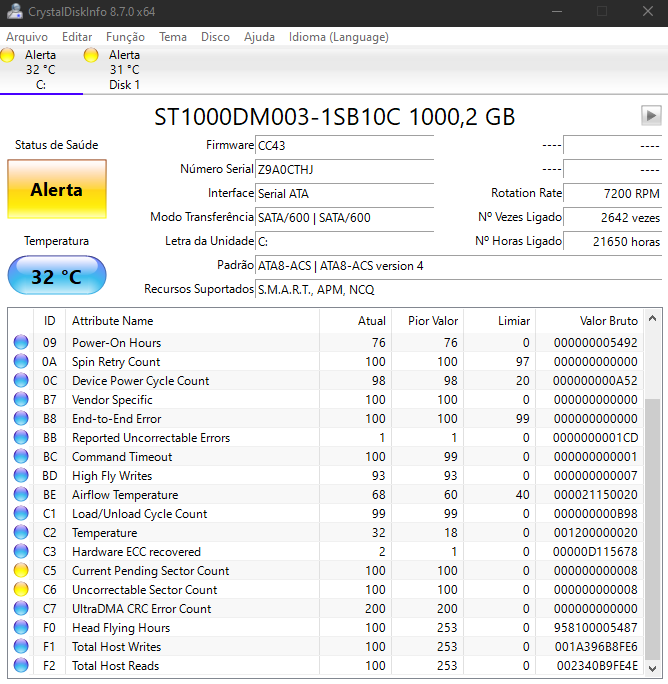Click the Limiar column header
The width and height of the screenshot is (668, 684).
pyautogui.click(x=500, y=321)
